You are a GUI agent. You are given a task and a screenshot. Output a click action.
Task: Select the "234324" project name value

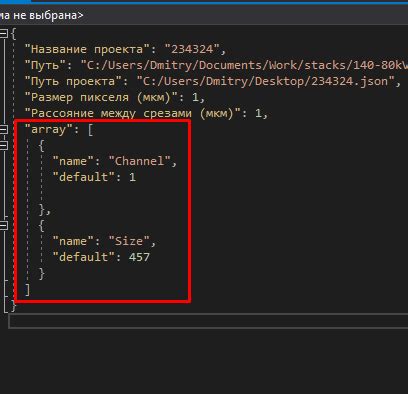coord(192,49)
